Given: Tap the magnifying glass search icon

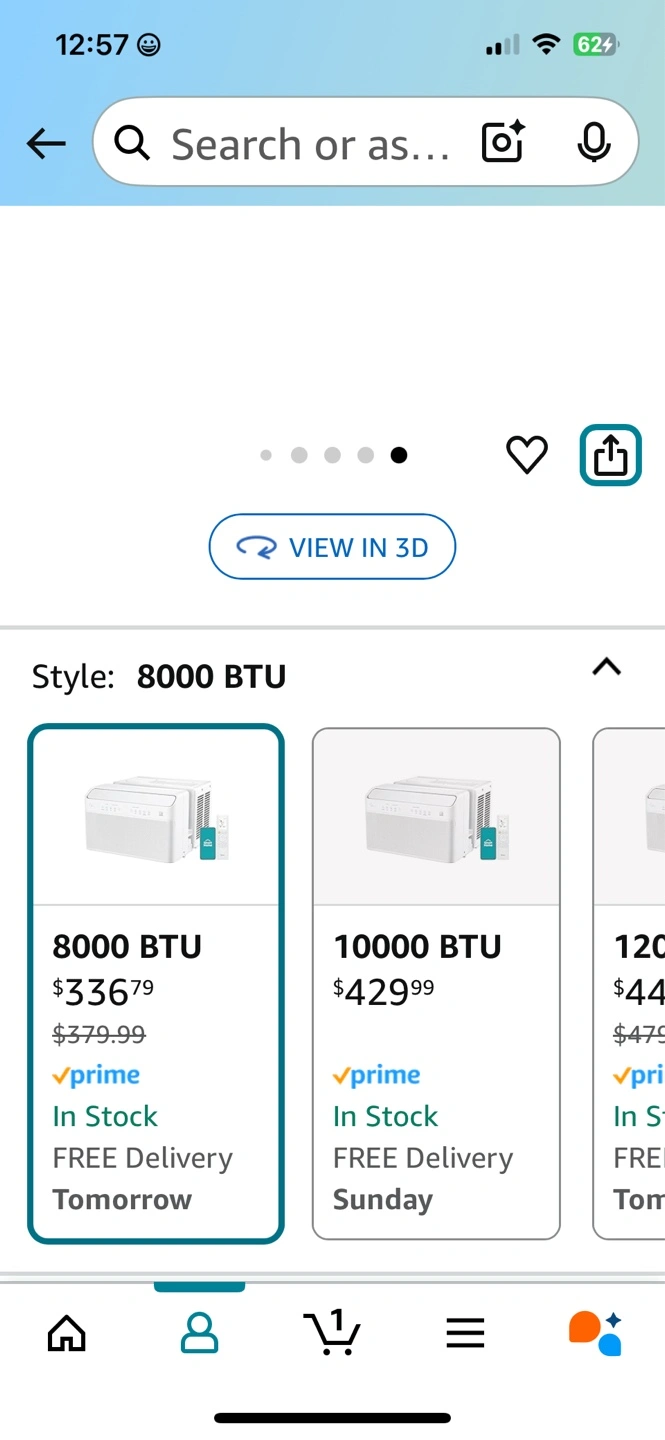Looking at the screenshot, I should (x=133, y=144).
